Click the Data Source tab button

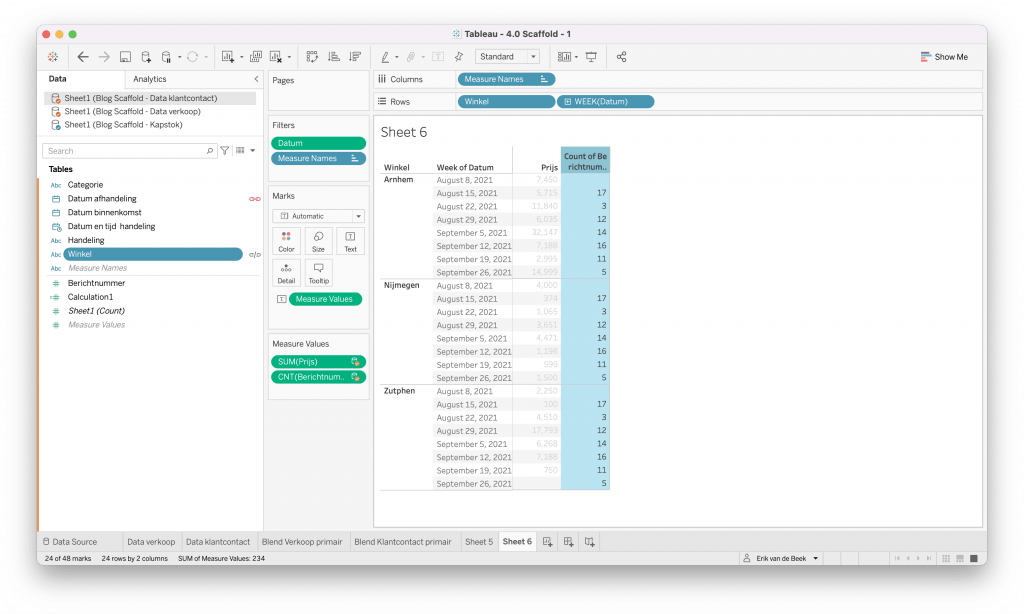[68, 542]
